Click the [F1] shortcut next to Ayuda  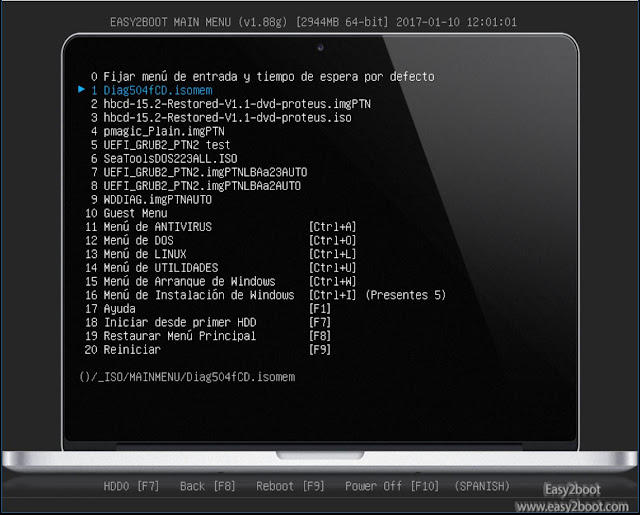pyautogui.click(x=320, y=309)
